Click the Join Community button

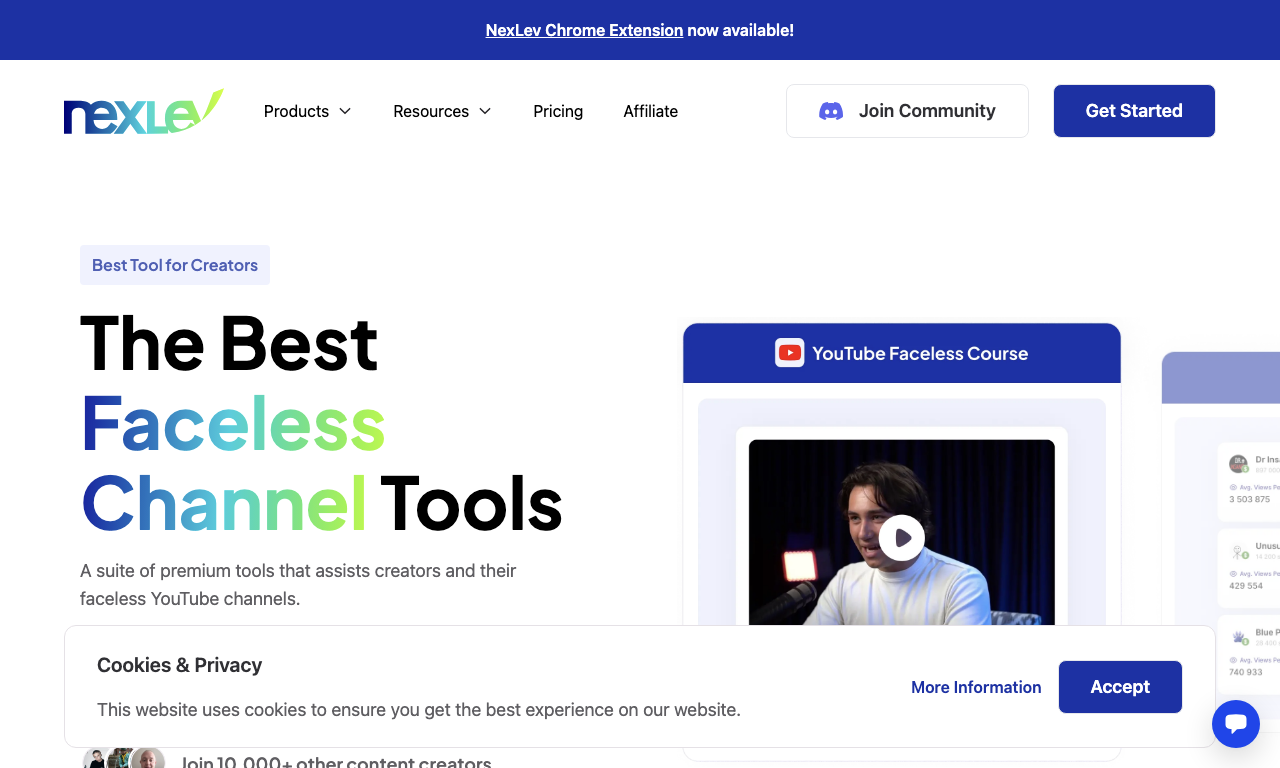click(x=907, y=111)
